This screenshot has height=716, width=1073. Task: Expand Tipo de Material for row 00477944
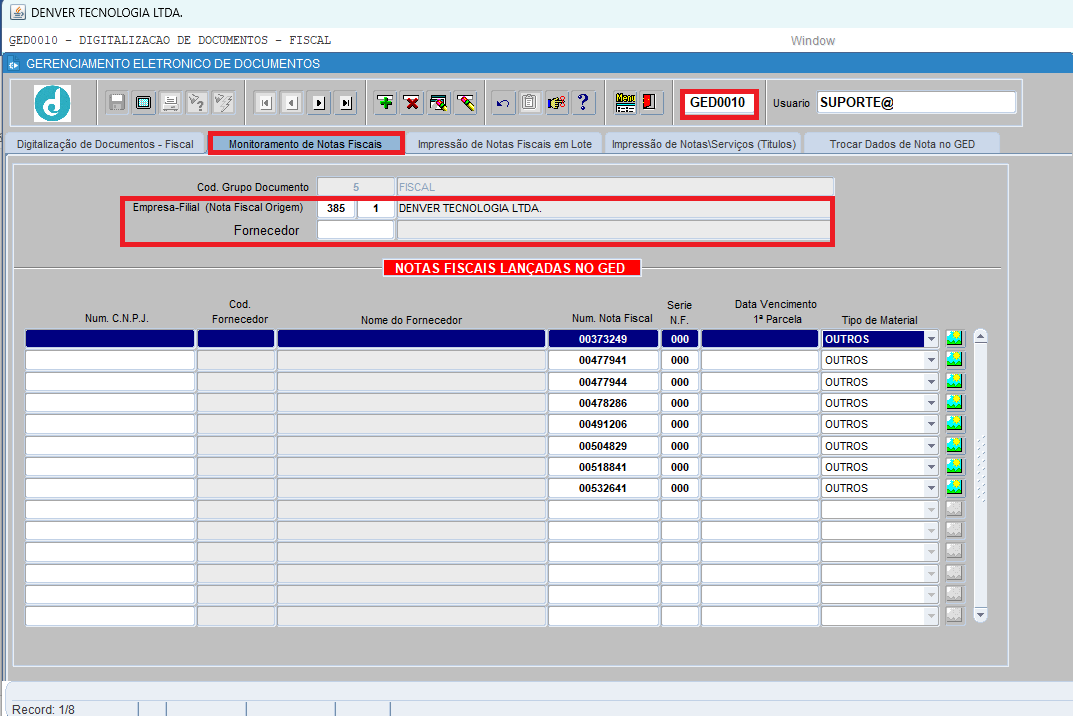coord(931,382)
